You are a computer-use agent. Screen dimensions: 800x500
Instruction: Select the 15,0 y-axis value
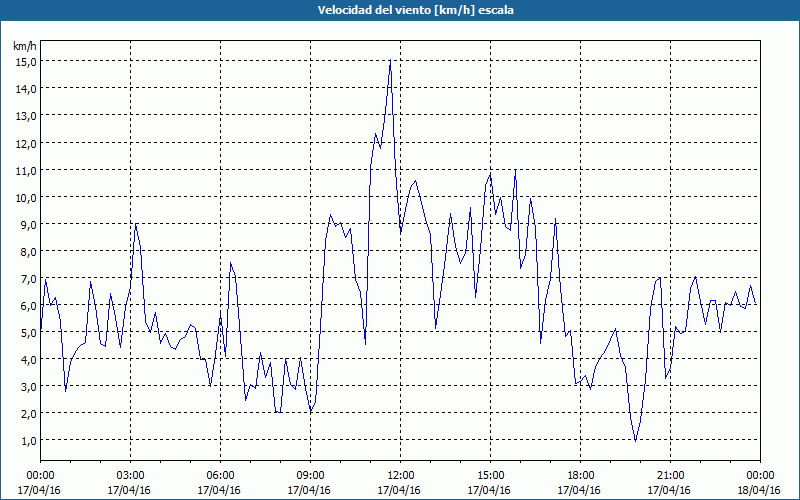point(27,62)
